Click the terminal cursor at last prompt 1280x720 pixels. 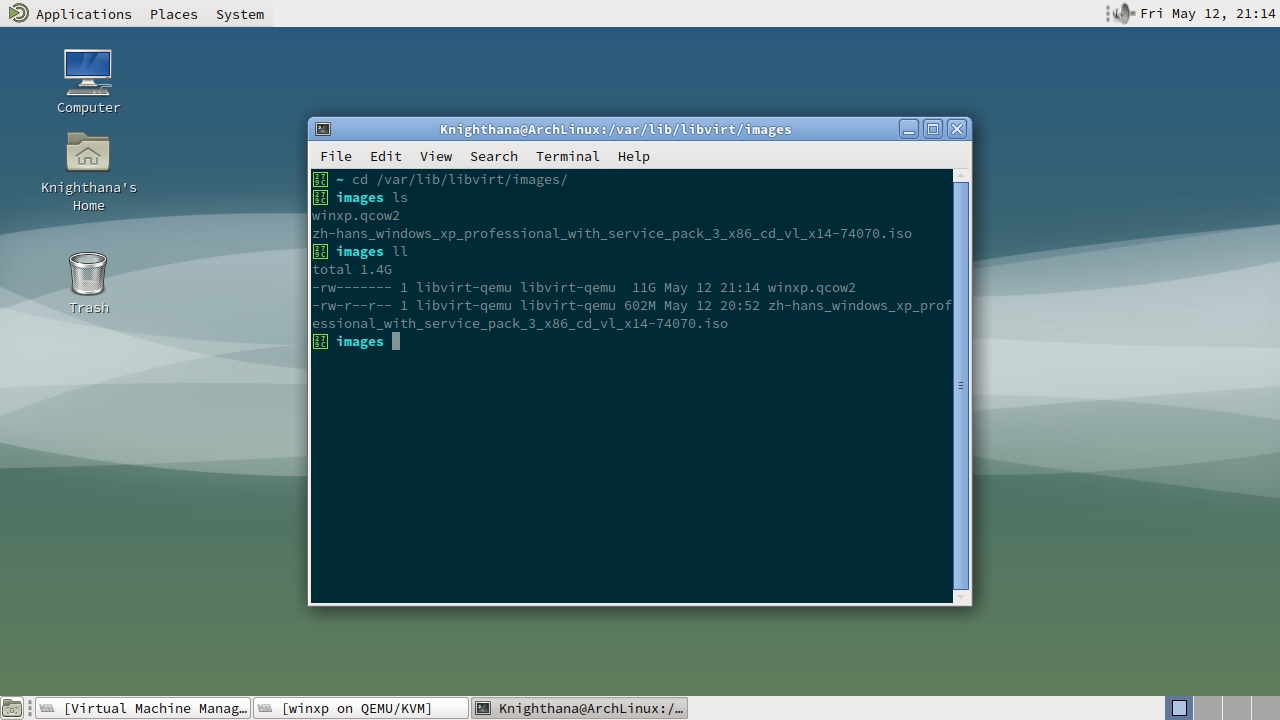point(396,342)
